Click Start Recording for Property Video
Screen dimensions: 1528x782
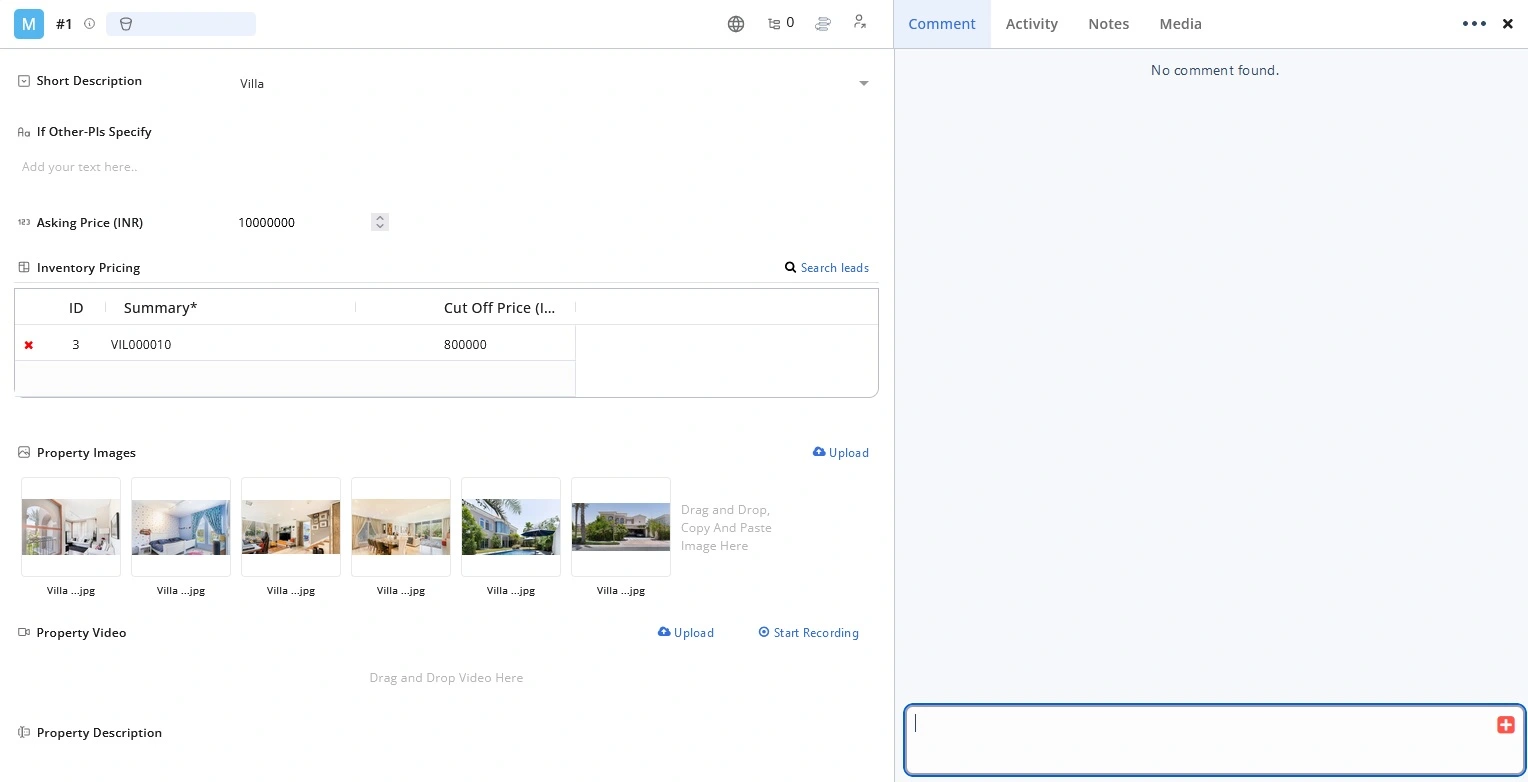[809, 633]
